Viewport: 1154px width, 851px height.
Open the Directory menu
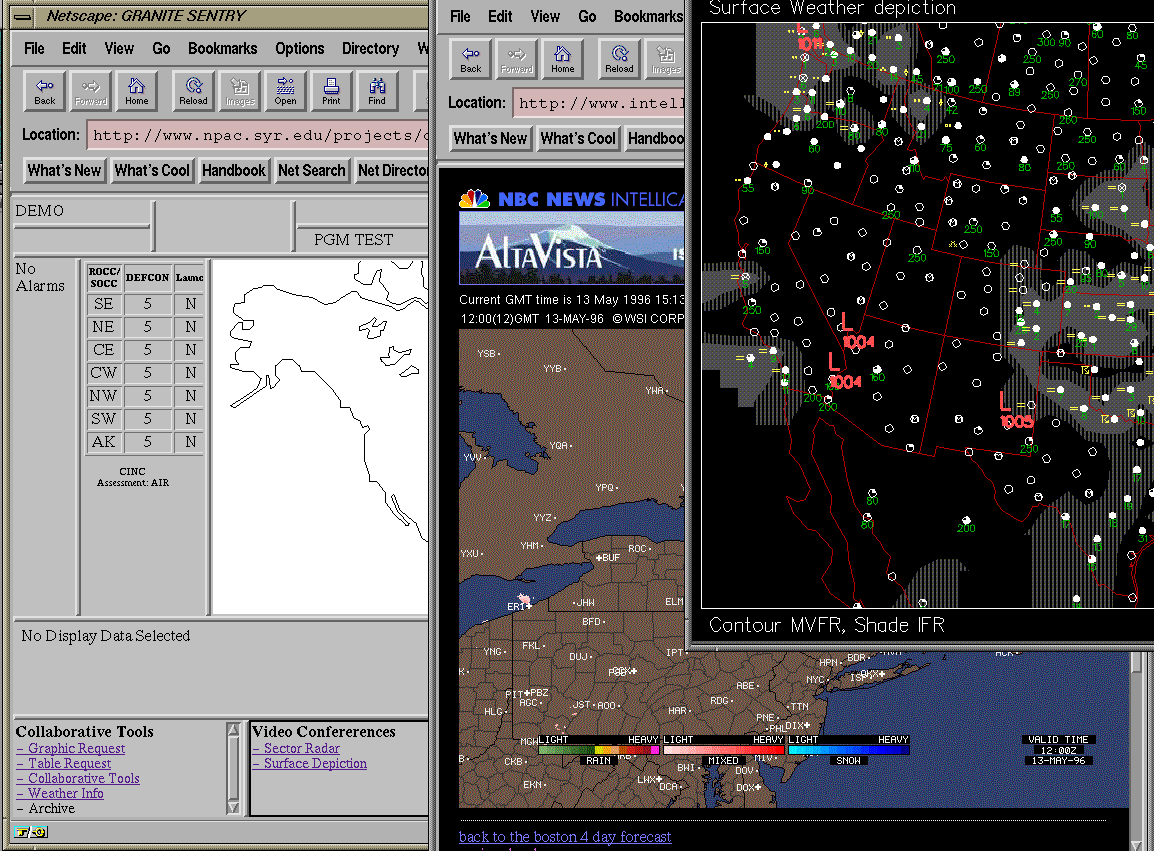click(370, 48)
